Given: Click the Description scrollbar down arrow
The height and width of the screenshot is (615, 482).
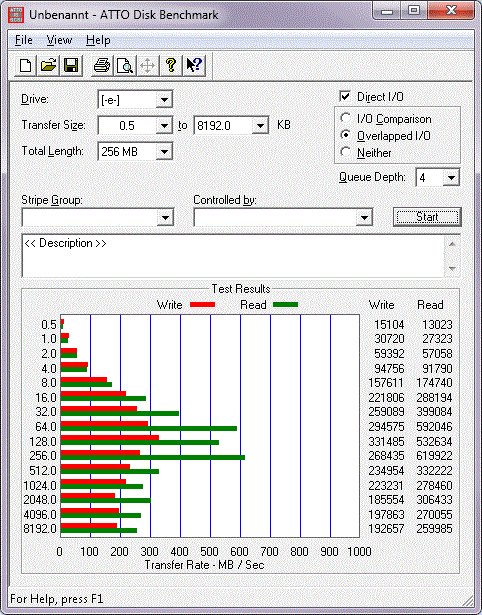Looking at the screenshot, I should pos(452,269).
